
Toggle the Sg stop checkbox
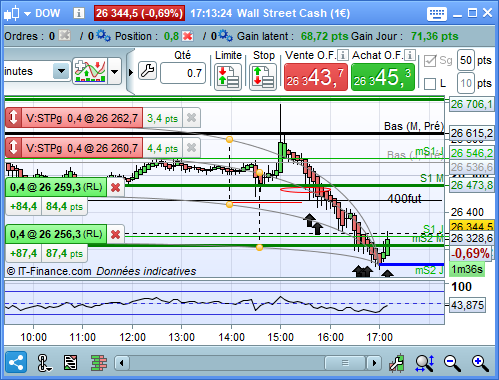click(x=430, y=61)
